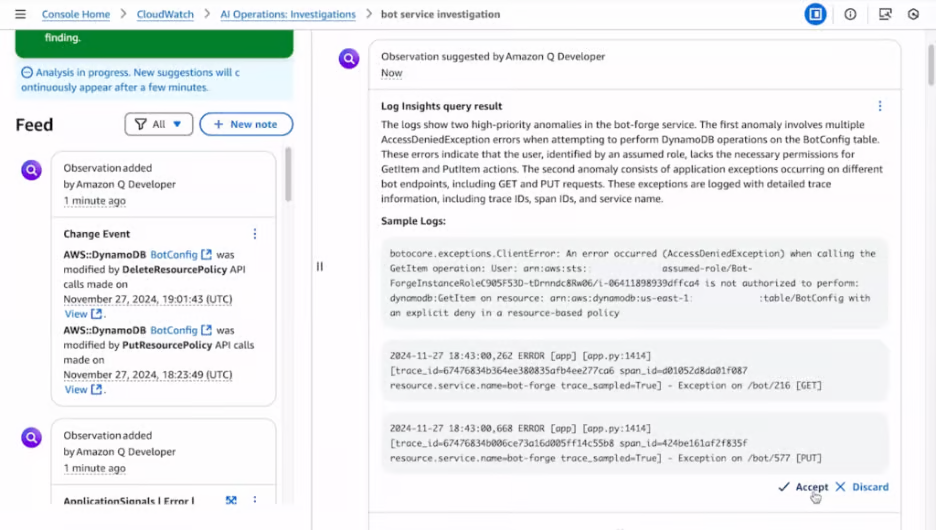Accept the suggested observation
Image resolution: width=936 pixels, height=530 pixels.
802,487
